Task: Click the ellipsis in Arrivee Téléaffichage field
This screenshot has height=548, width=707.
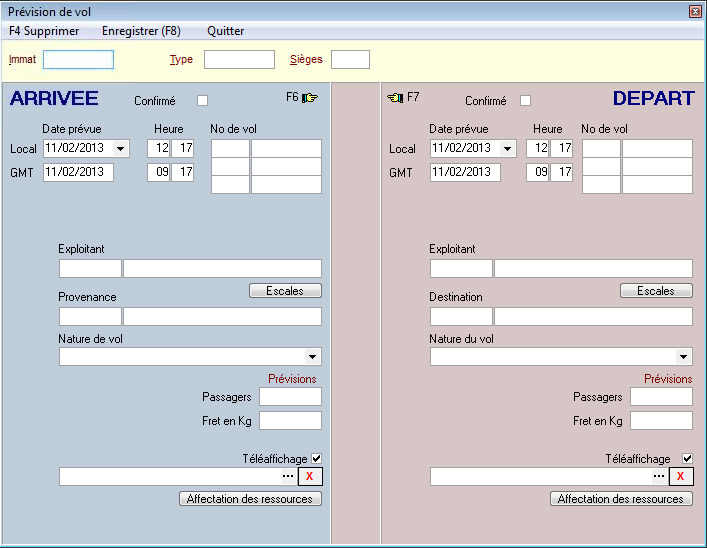Action: click(x=288, y=476)
